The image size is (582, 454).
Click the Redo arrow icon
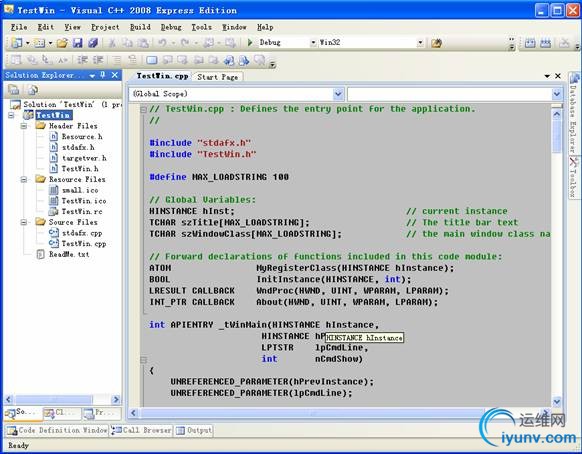[x=185, y=43]
